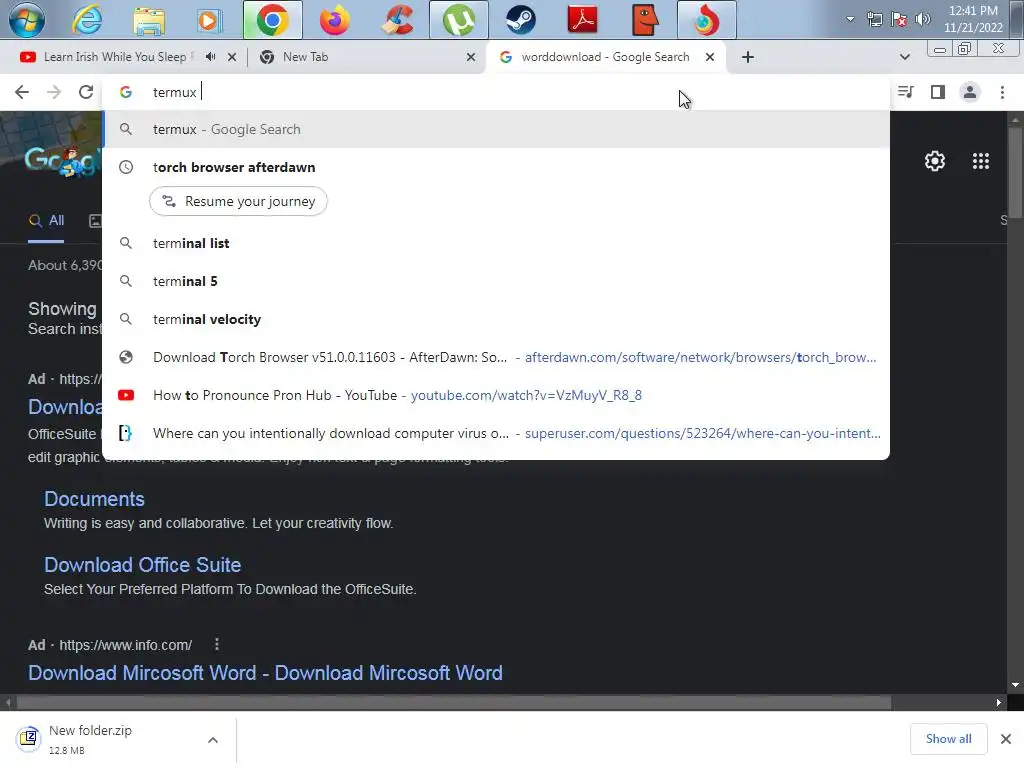Screen dimensions: 1024x768
Task: Open Download Mircosoft Word ad link
Action: (x=265, y=673)
